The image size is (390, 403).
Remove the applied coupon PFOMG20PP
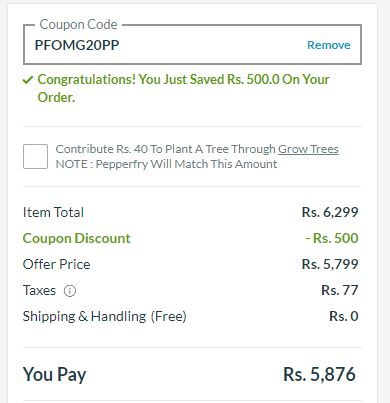pos(329,45)
